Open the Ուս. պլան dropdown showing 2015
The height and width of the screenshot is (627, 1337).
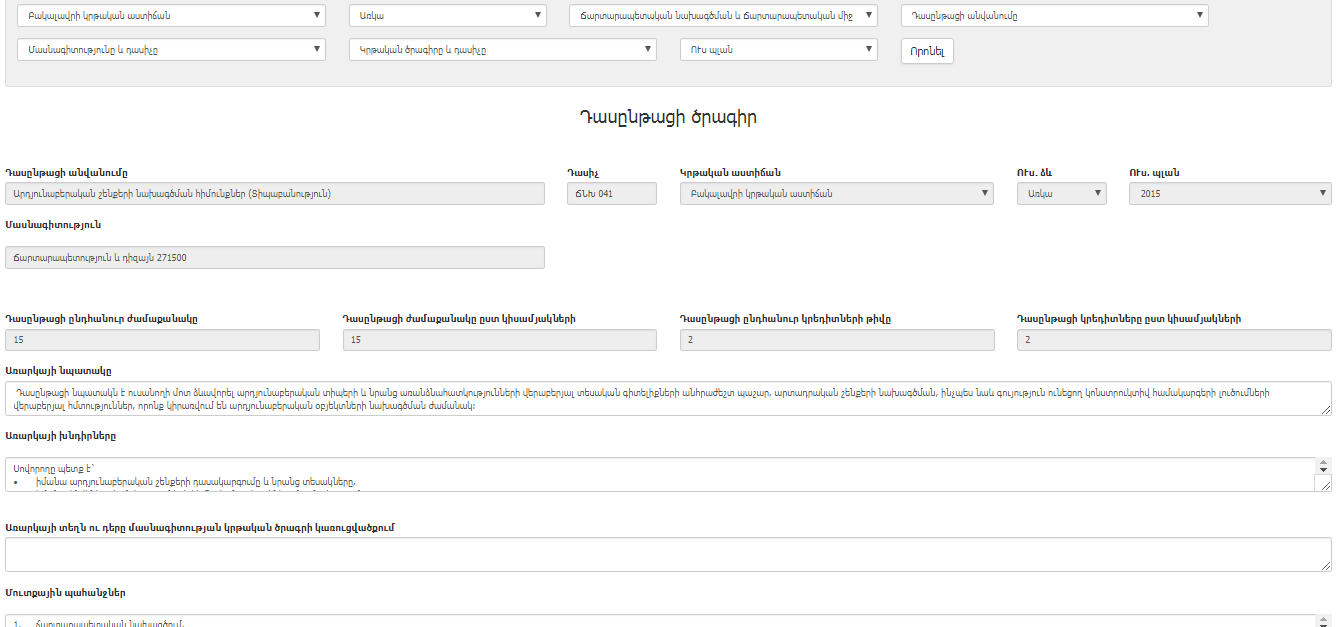(1229, 194)
